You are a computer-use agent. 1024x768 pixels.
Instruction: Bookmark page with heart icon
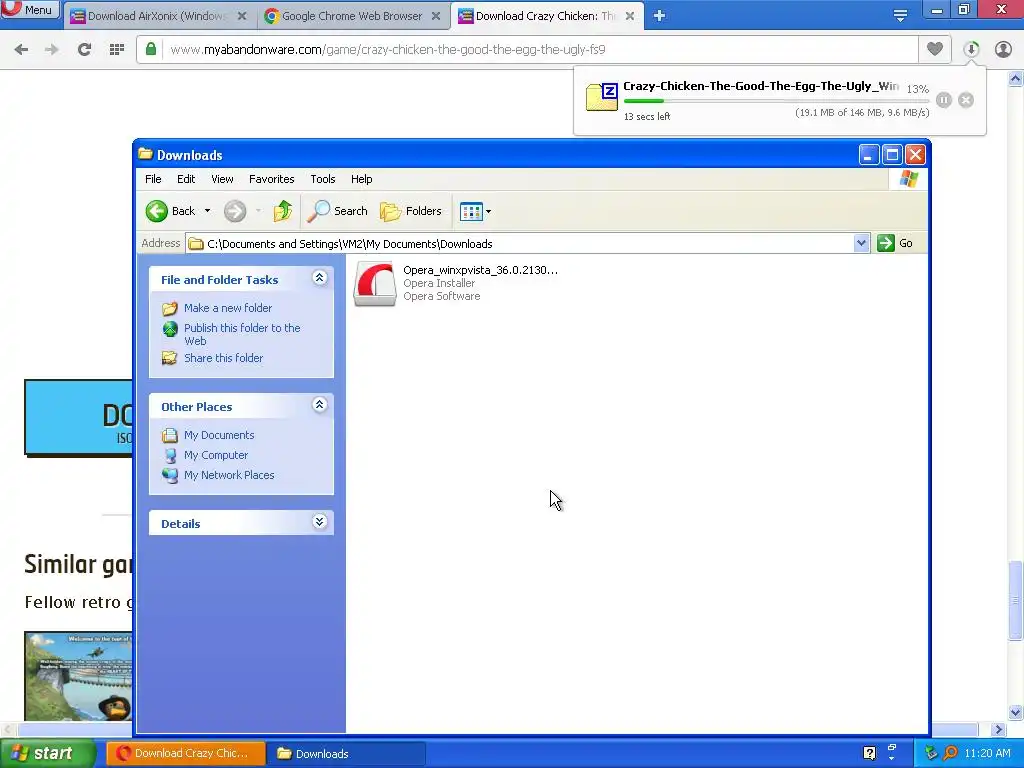[x=935, y=49]
